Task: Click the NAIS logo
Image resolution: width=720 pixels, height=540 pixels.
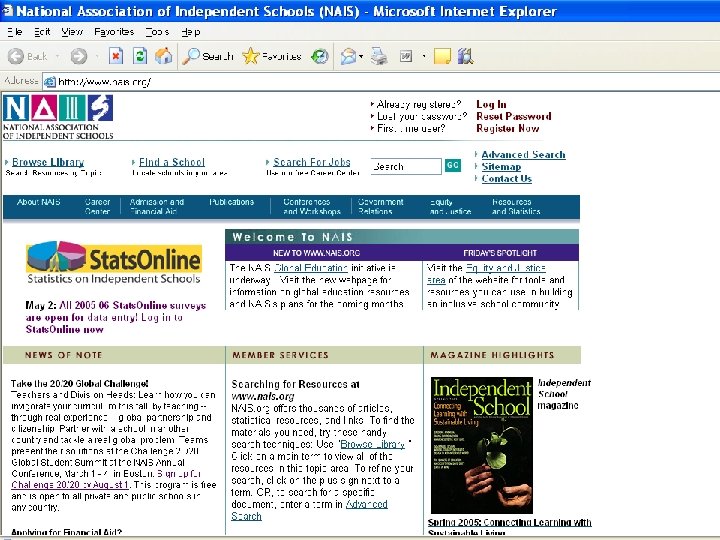Action: [58, 117]
